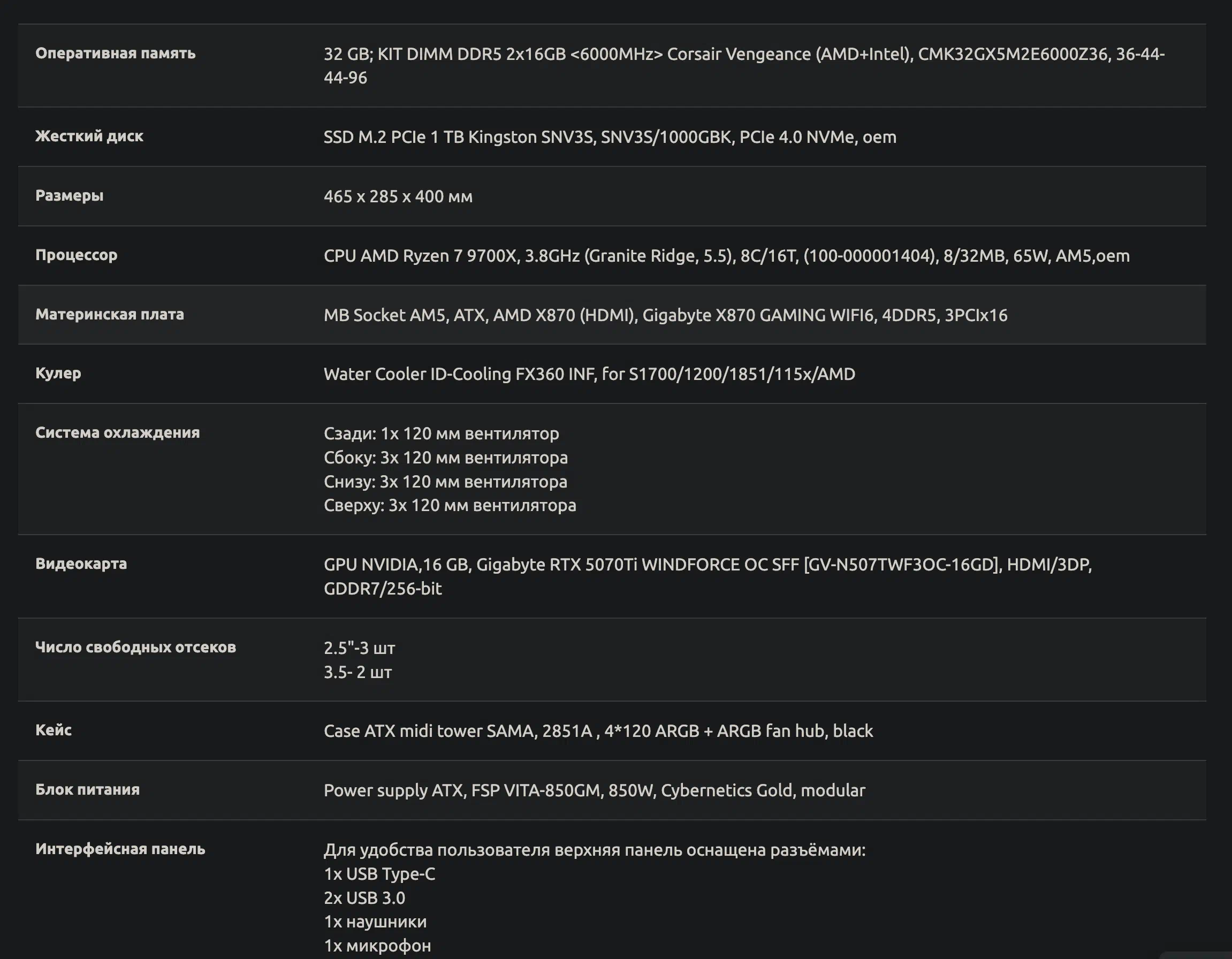The image size is (1232, 959).
Task: Click the 'Сверху: 3x 120 мм вентилятора' line
Action: (x=450, y=505)
